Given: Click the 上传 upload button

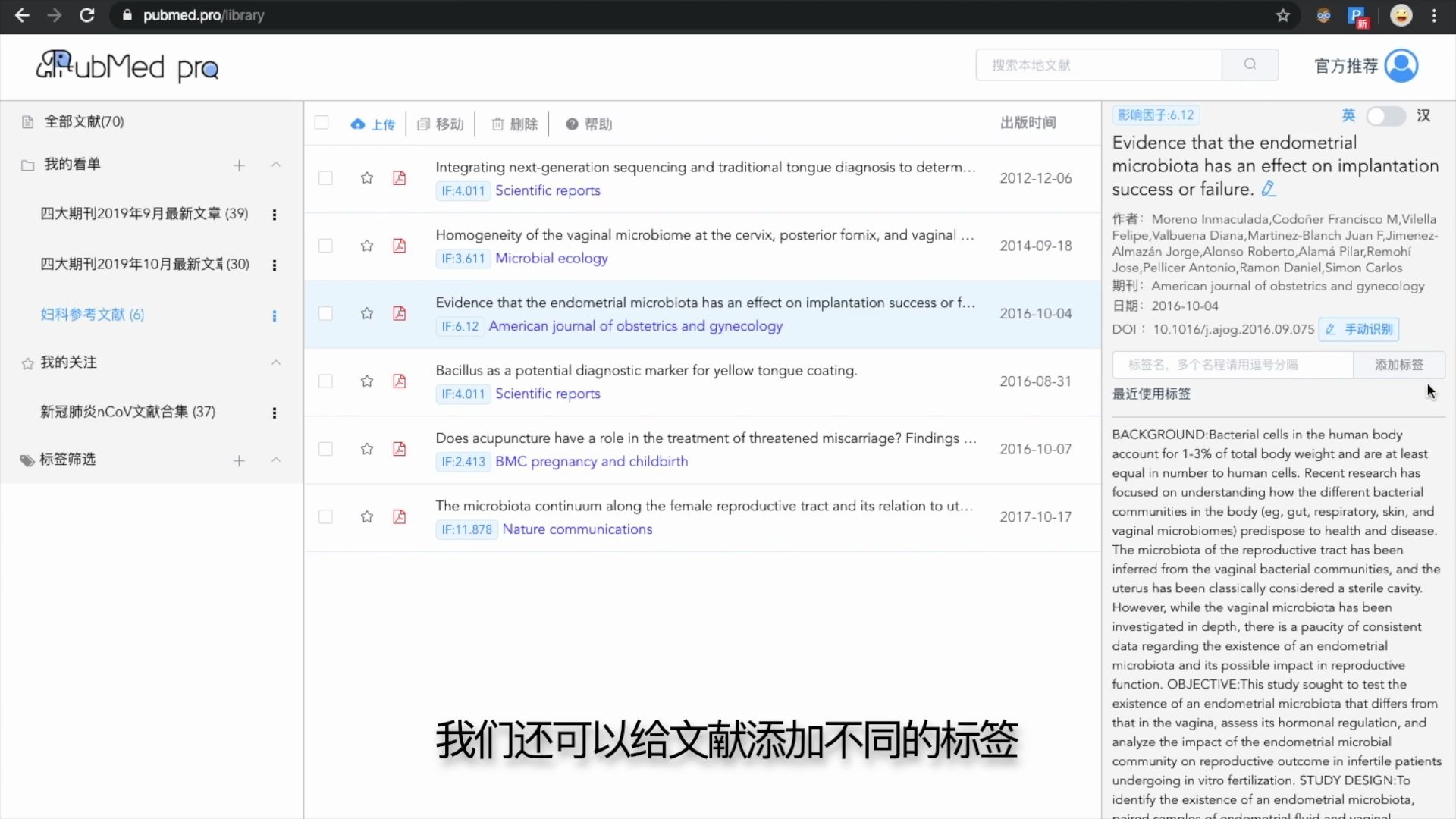Looking at the screenshot, I should coord(372,124).
